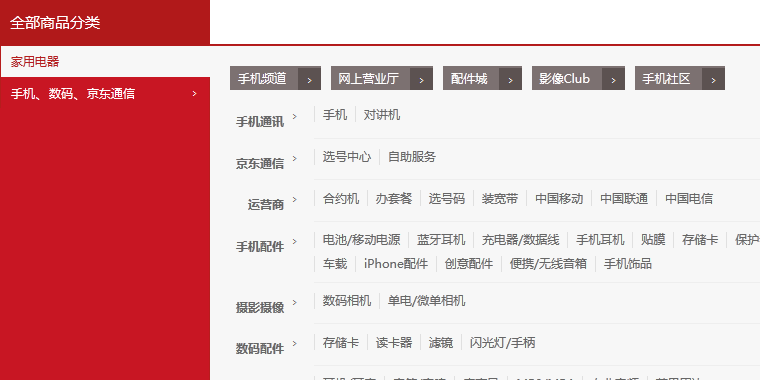This screenshot has height=380, width=760.
Task: Expand the chevron beside 摄影摄像
Action: tap(295, 302)
